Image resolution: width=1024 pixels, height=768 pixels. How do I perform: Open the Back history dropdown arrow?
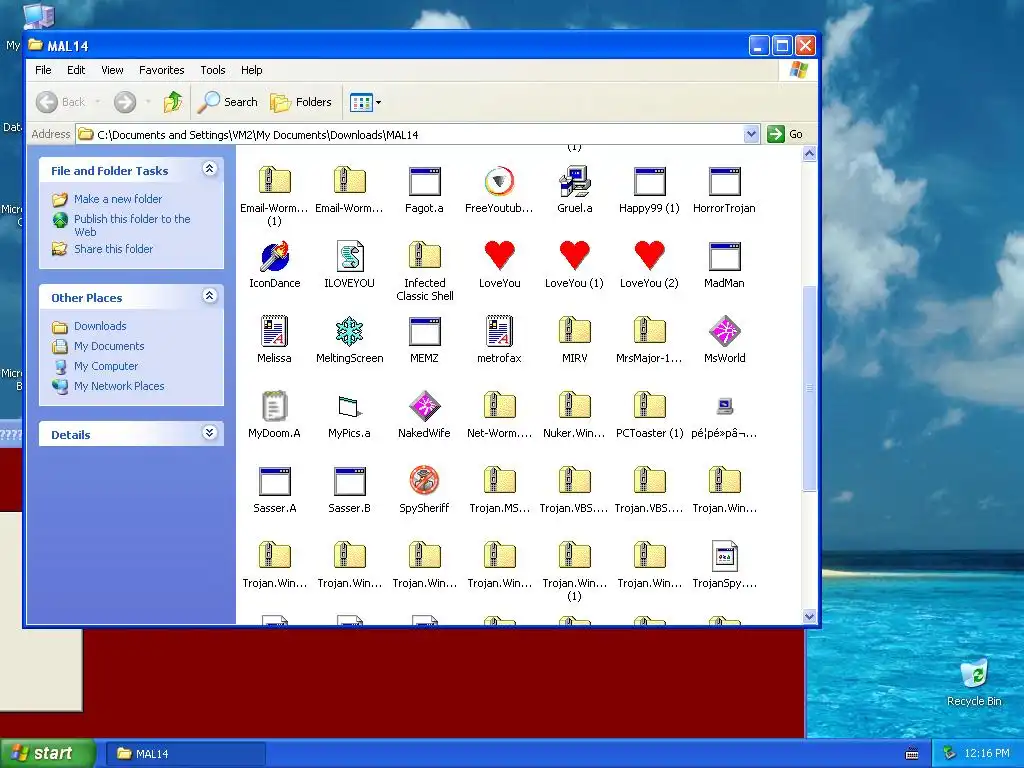98,102
